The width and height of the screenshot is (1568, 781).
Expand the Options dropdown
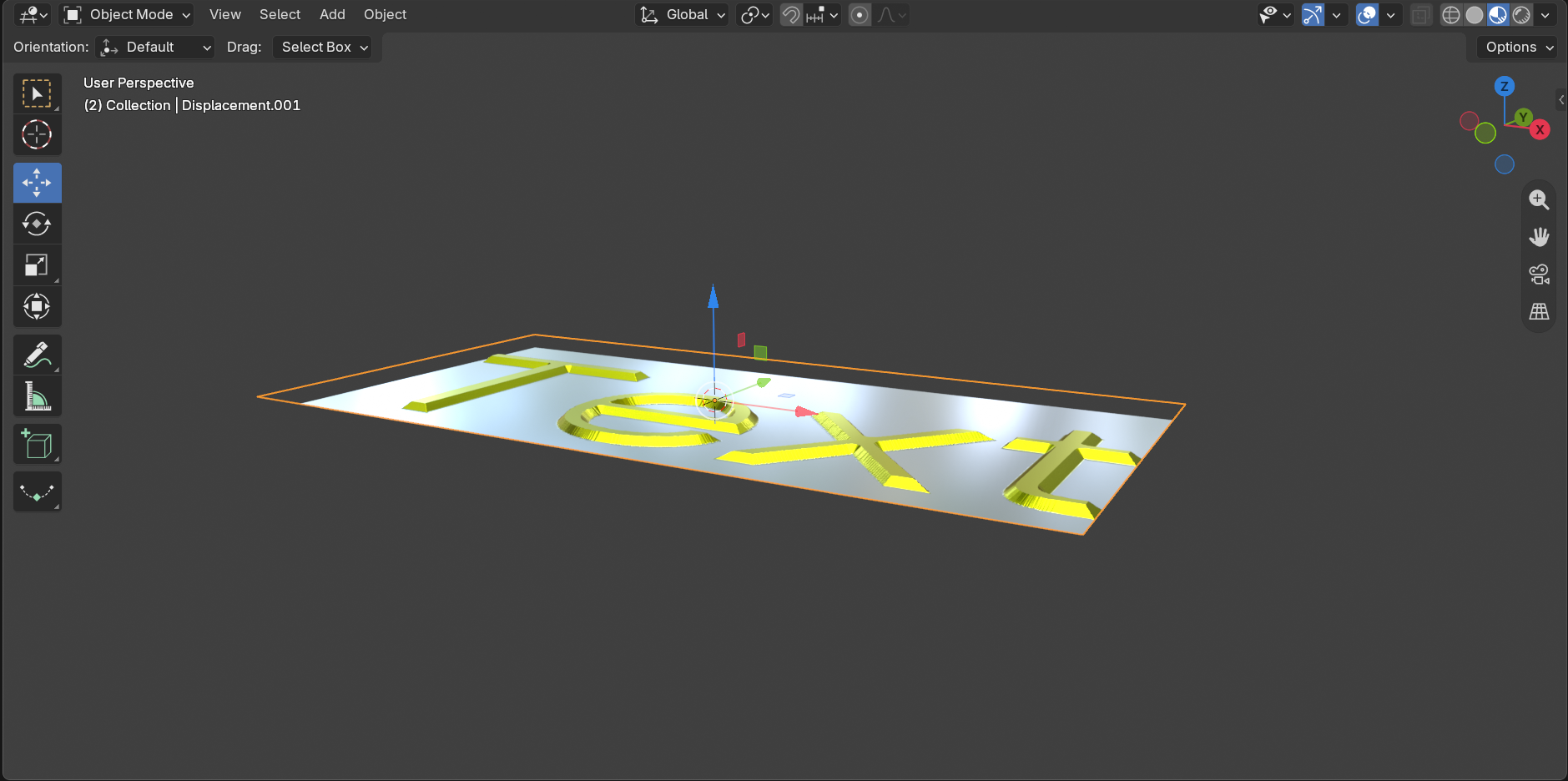[1519, 48]
